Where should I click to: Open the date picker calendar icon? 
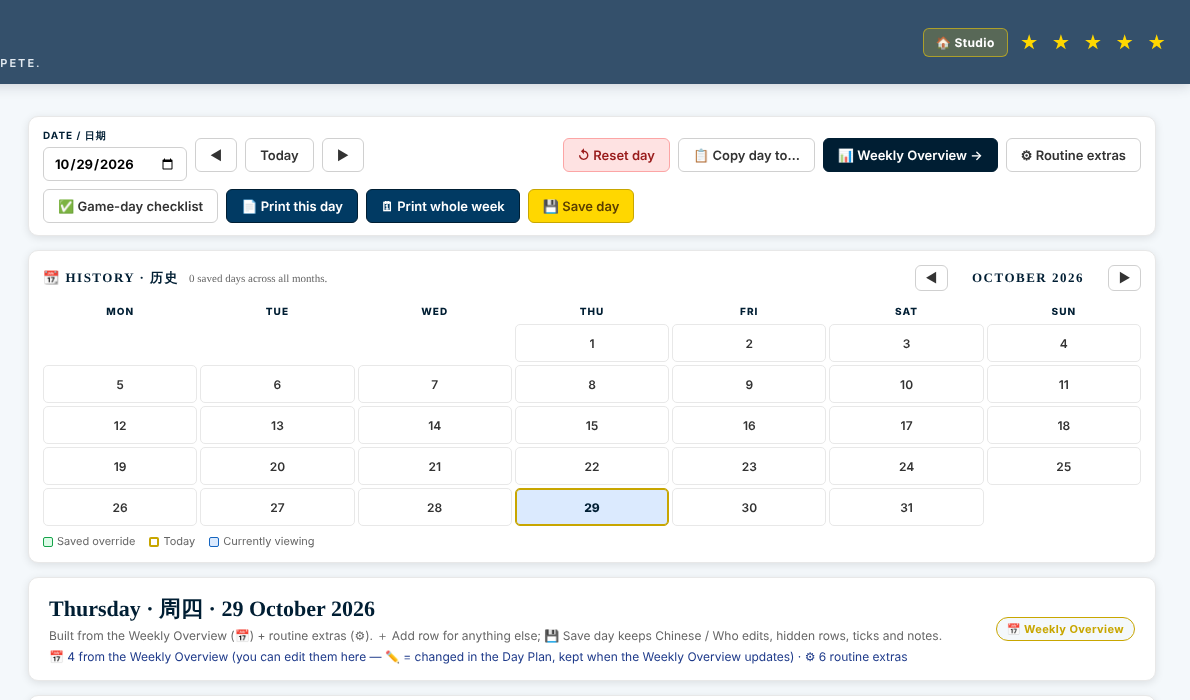168,164
